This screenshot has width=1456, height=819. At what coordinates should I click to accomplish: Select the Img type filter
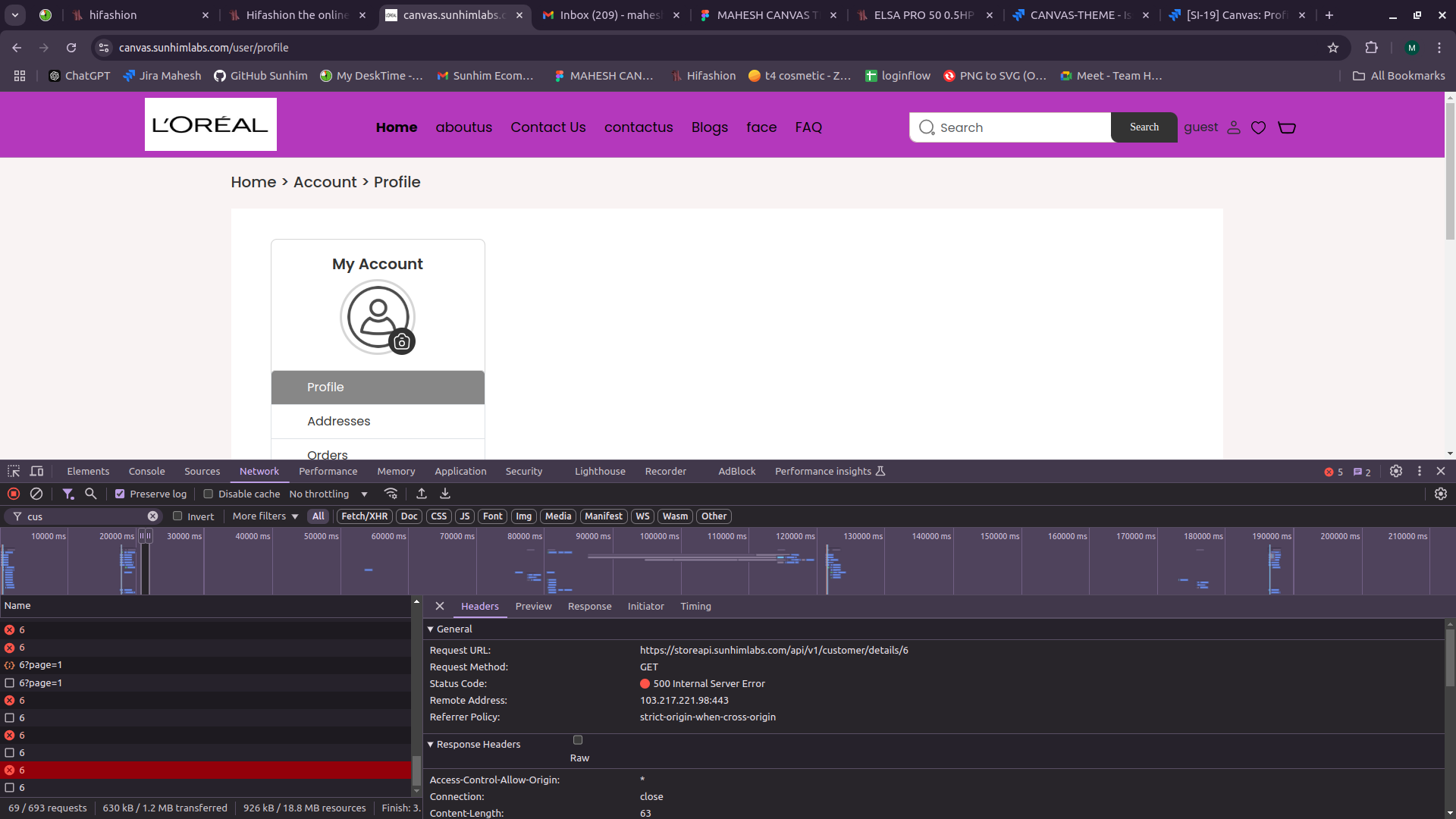point(524,516)
